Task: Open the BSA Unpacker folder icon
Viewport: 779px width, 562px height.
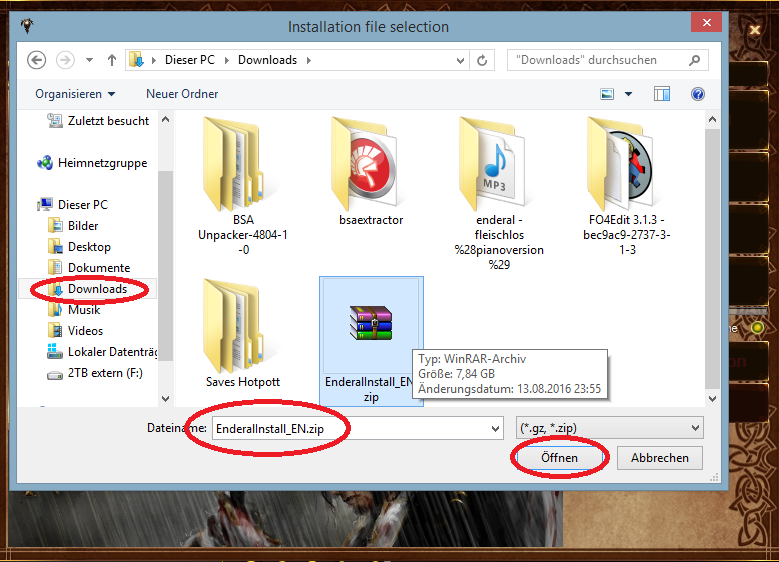Action: pyautogui.click(x=233, y=161)
